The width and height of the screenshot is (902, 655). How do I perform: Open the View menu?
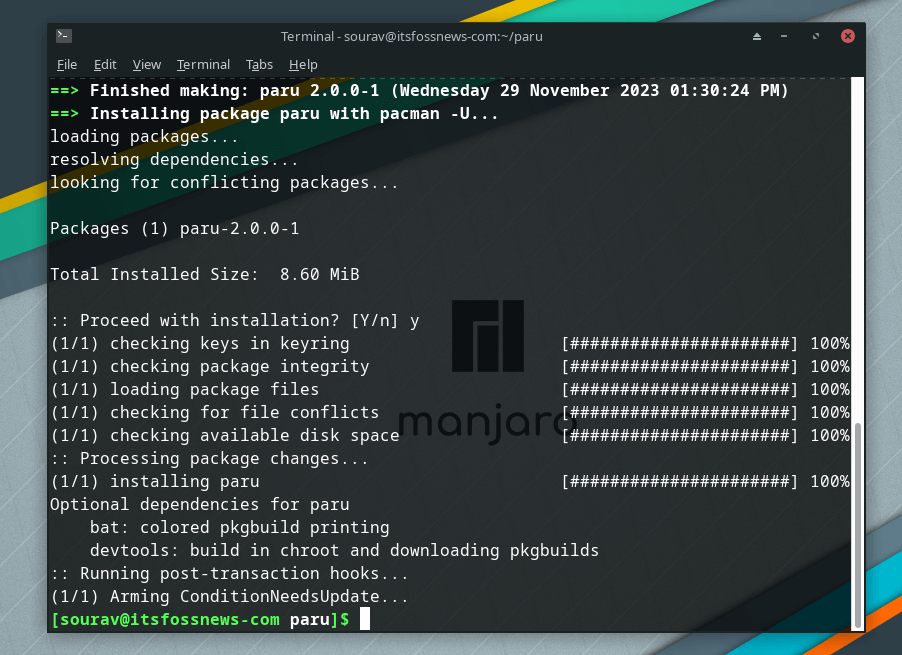point(146,64)
